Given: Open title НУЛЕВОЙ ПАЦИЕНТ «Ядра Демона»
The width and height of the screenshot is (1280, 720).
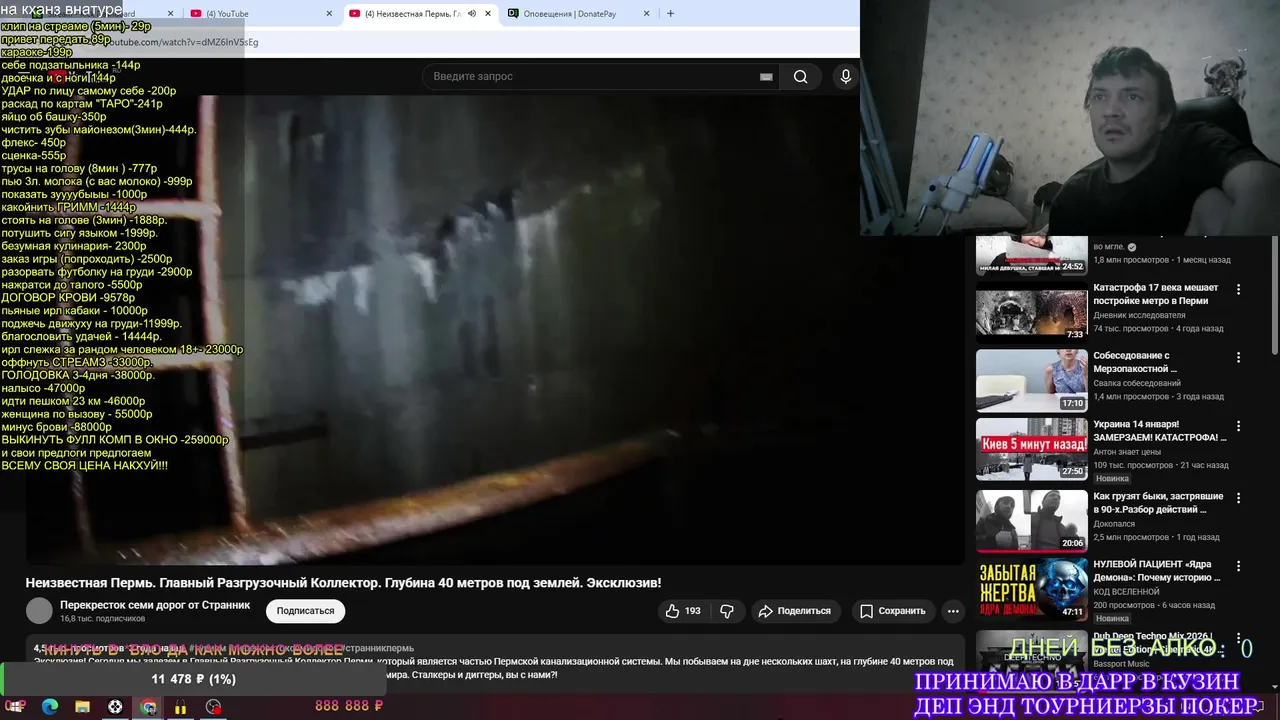Looking at the screenshot, I should 1157,571.
